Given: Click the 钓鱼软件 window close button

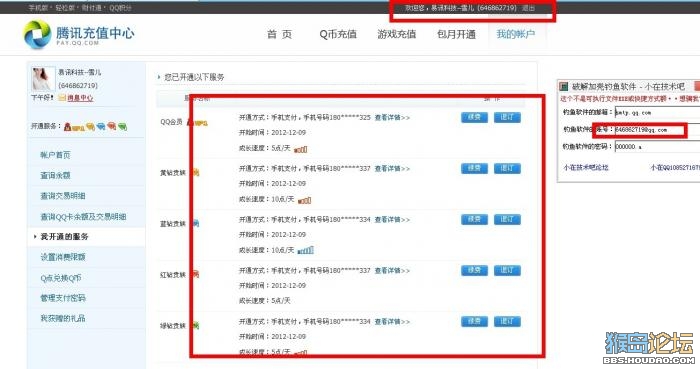Looking at the screenshot, I should coord(696,86).
